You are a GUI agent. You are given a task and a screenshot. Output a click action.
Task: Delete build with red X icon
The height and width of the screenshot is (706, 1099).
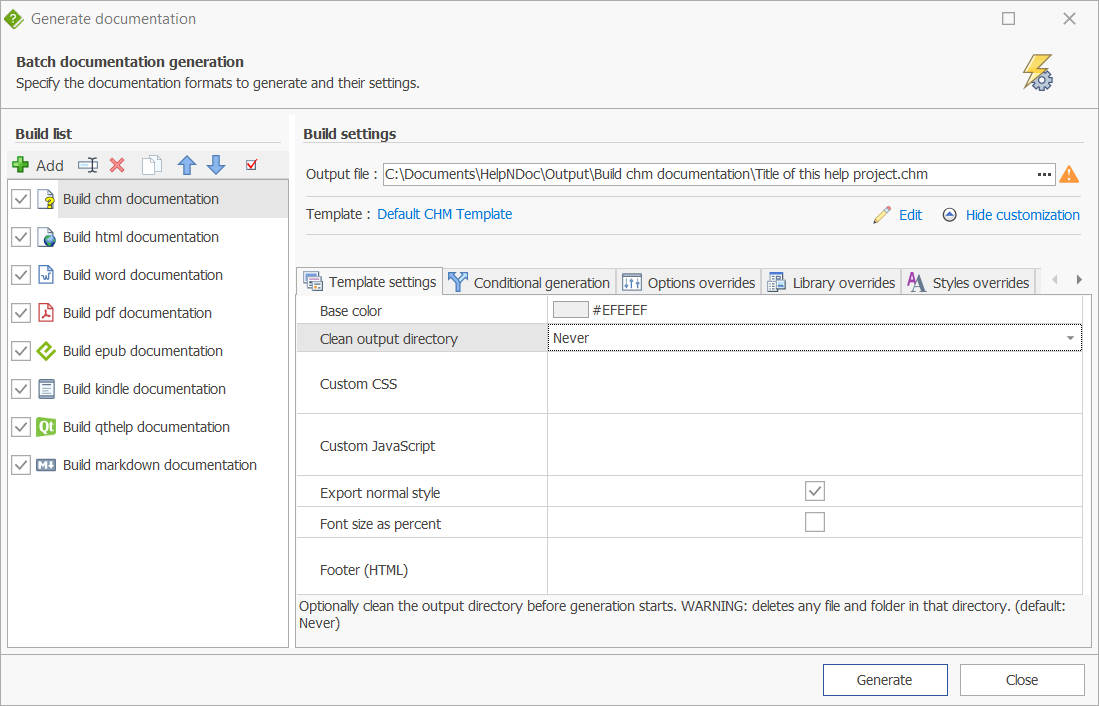point(117,165)
